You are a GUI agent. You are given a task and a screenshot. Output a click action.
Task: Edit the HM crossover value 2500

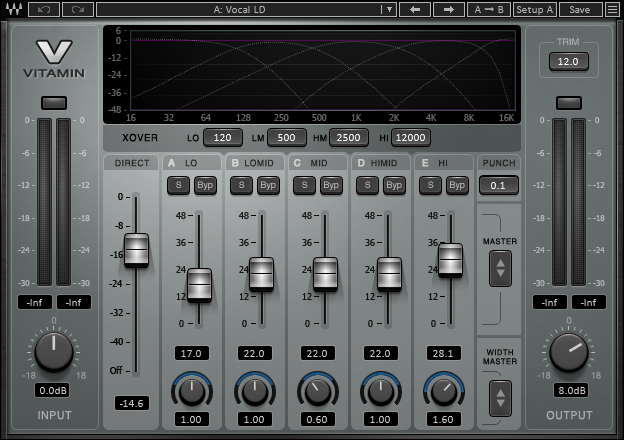pos(349,138)
